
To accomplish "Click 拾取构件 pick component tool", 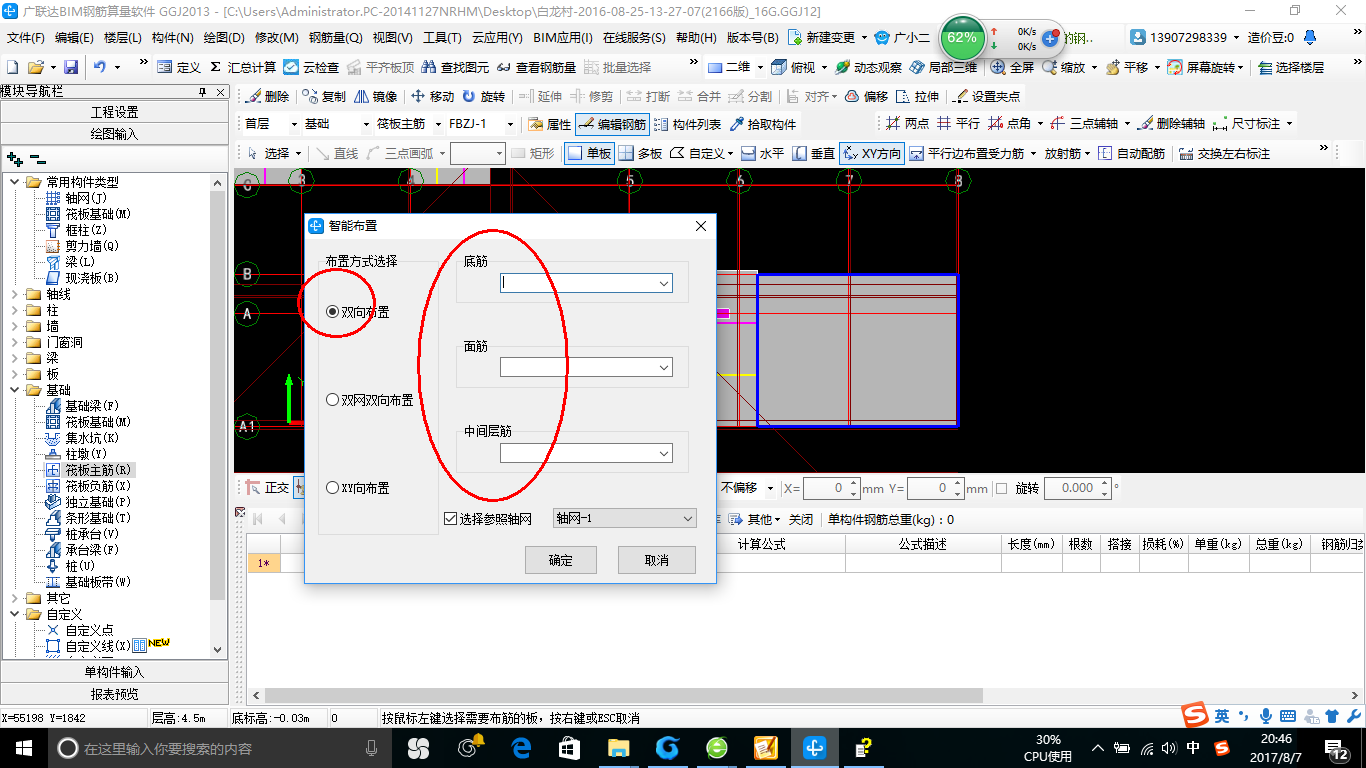I will click(763, 124).
